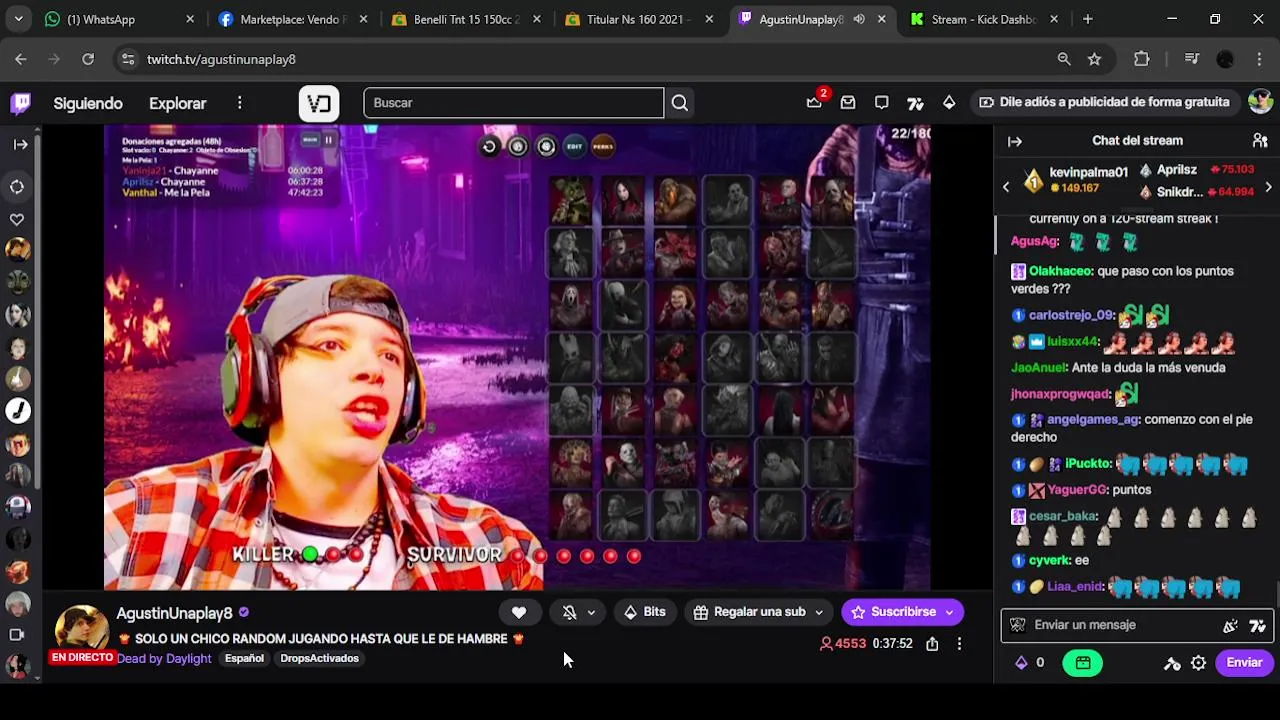Click the Español tag
The width and height of the screenshot is (1280, 720).
tap(244, 658)
